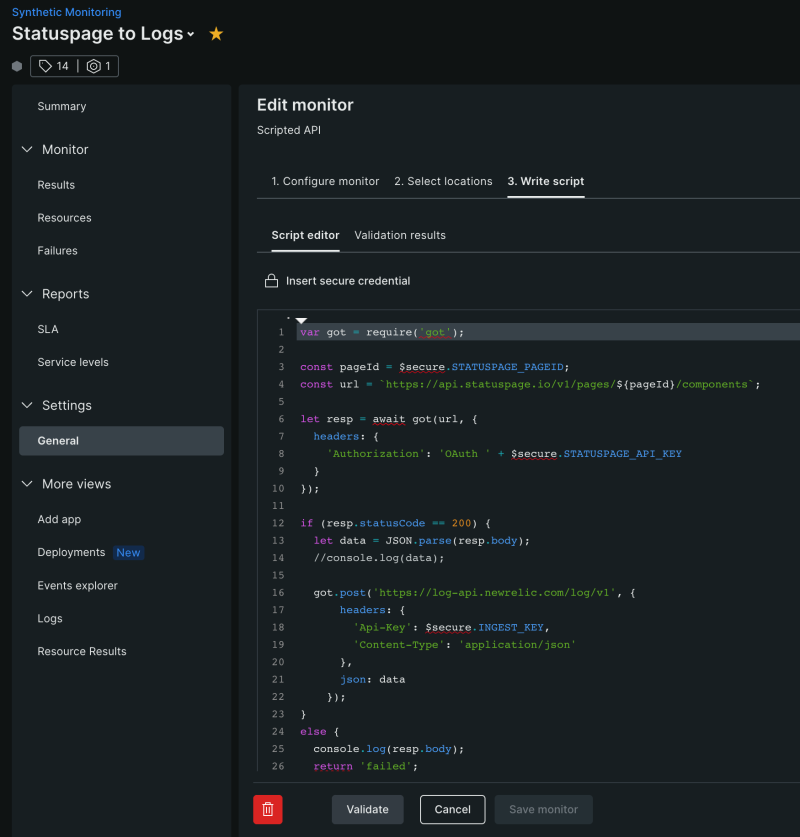
Task: Collapse the Settings section
Action: (x=26, y=405)
